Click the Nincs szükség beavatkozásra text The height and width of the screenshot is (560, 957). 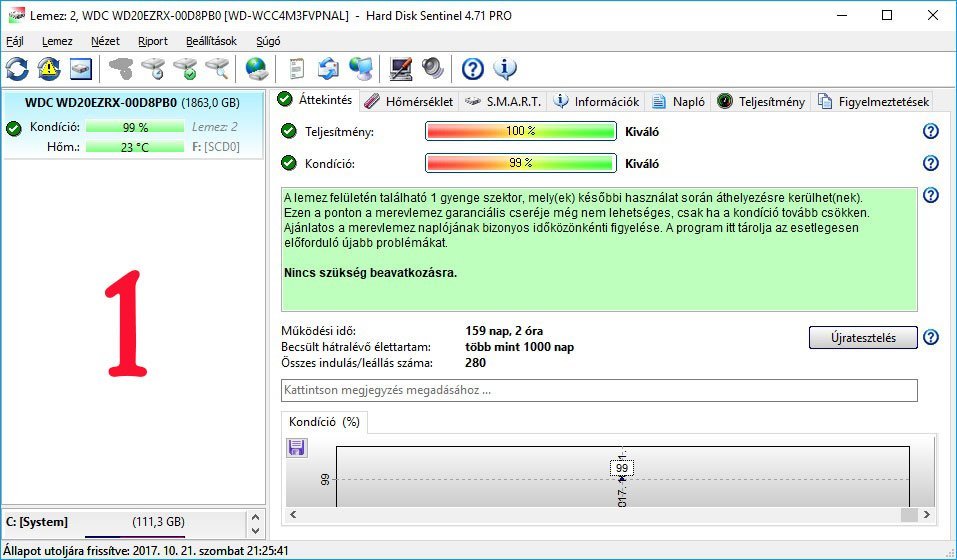click(x=370, y=273)
